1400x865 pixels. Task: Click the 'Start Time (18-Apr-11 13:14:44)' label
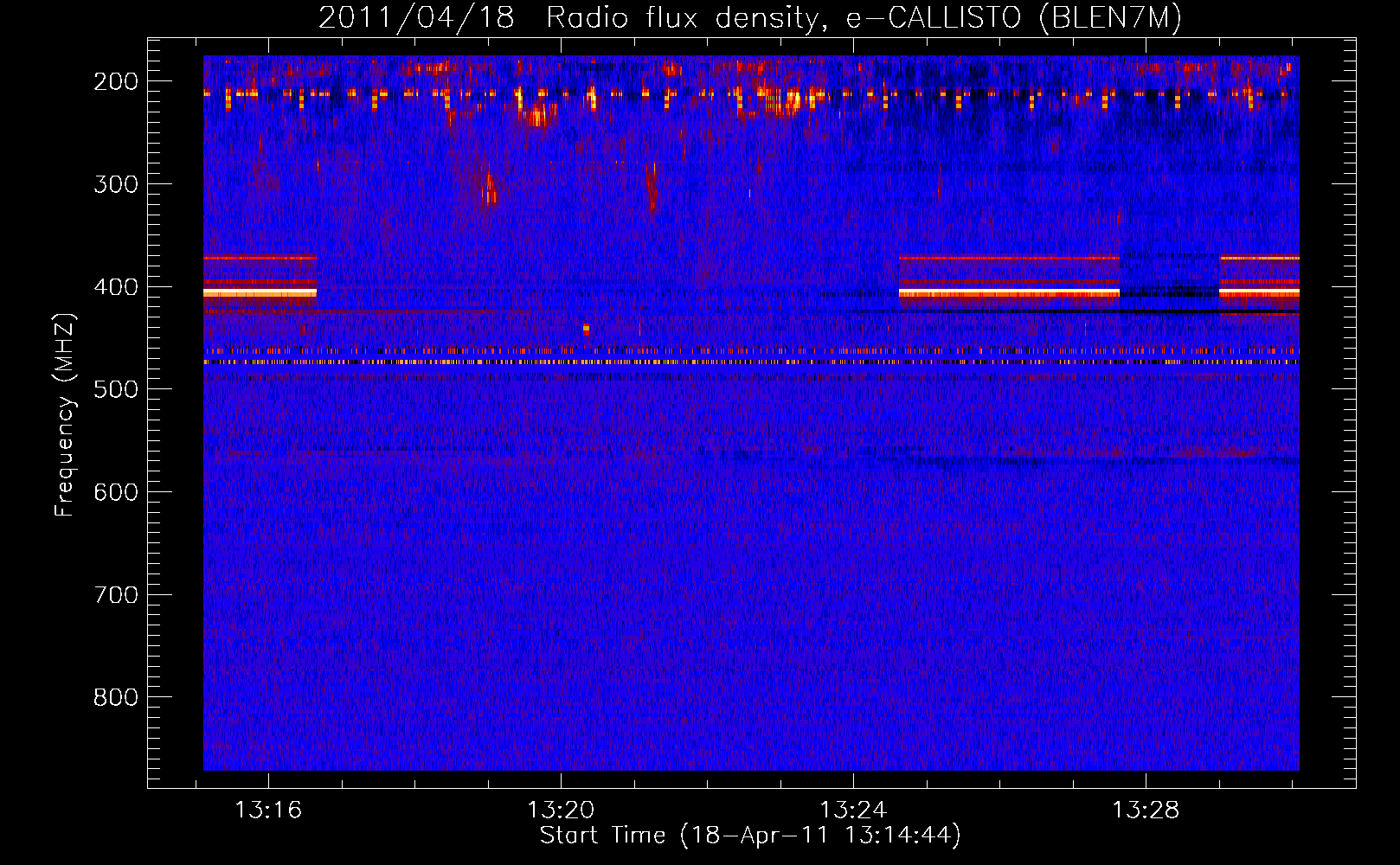click(x=750, y=836)
